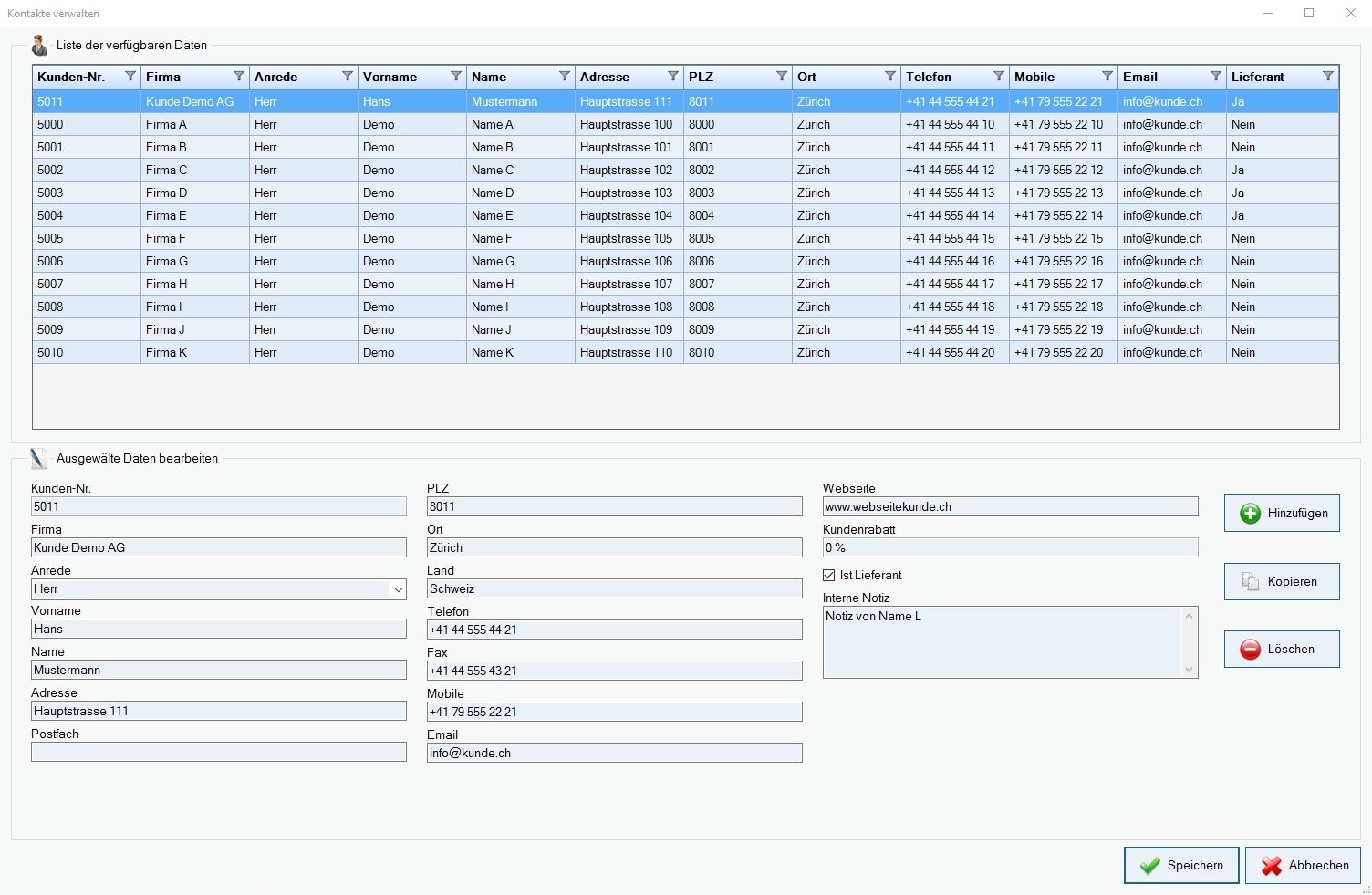This screenshot has height=895, width=1372.
Task: Click the Vorname field containing Hans
Action: (x=219, y=629)
